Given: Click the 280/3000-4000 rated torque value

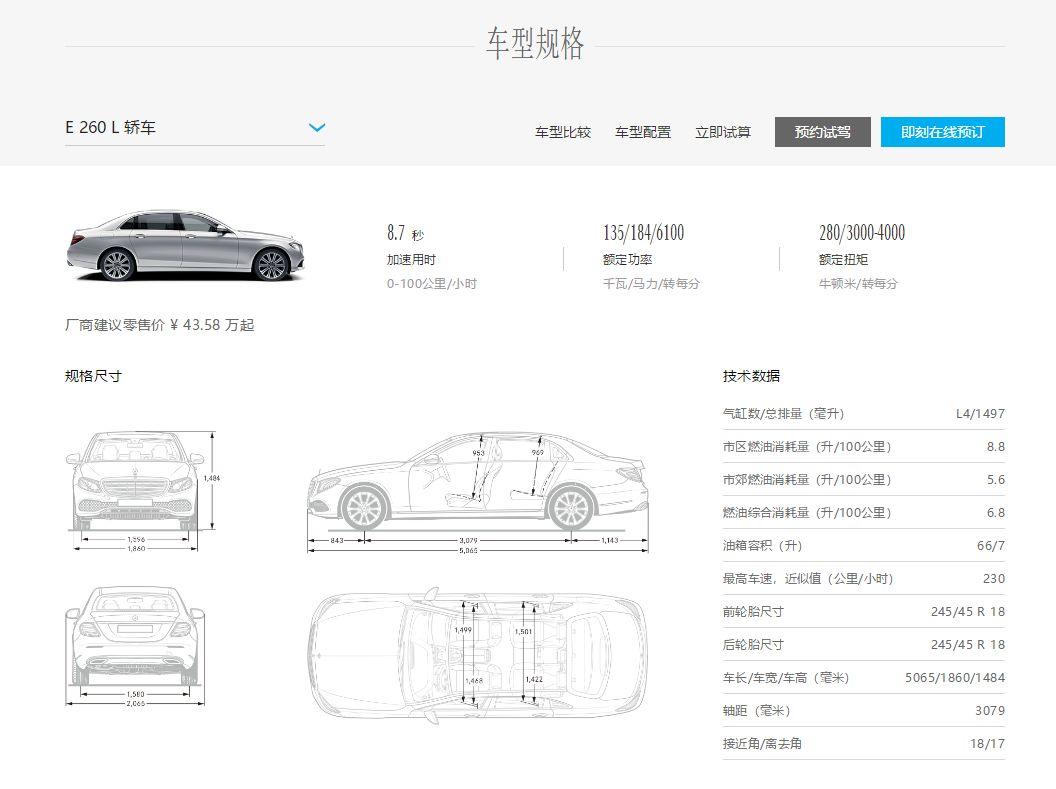Looking at the screenshot, I should click(861, 234).
